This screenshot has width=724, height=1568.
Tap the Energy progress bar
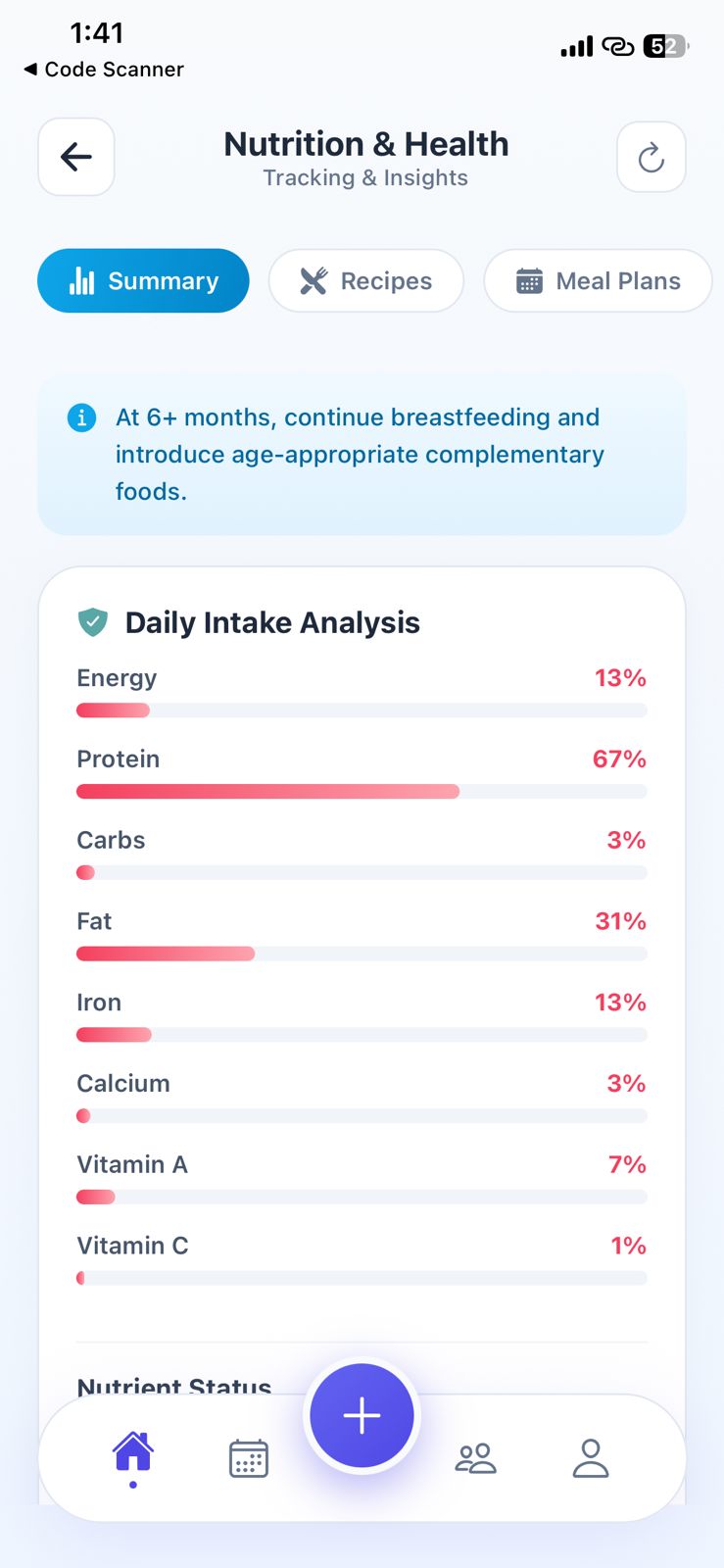pos(362,710)
